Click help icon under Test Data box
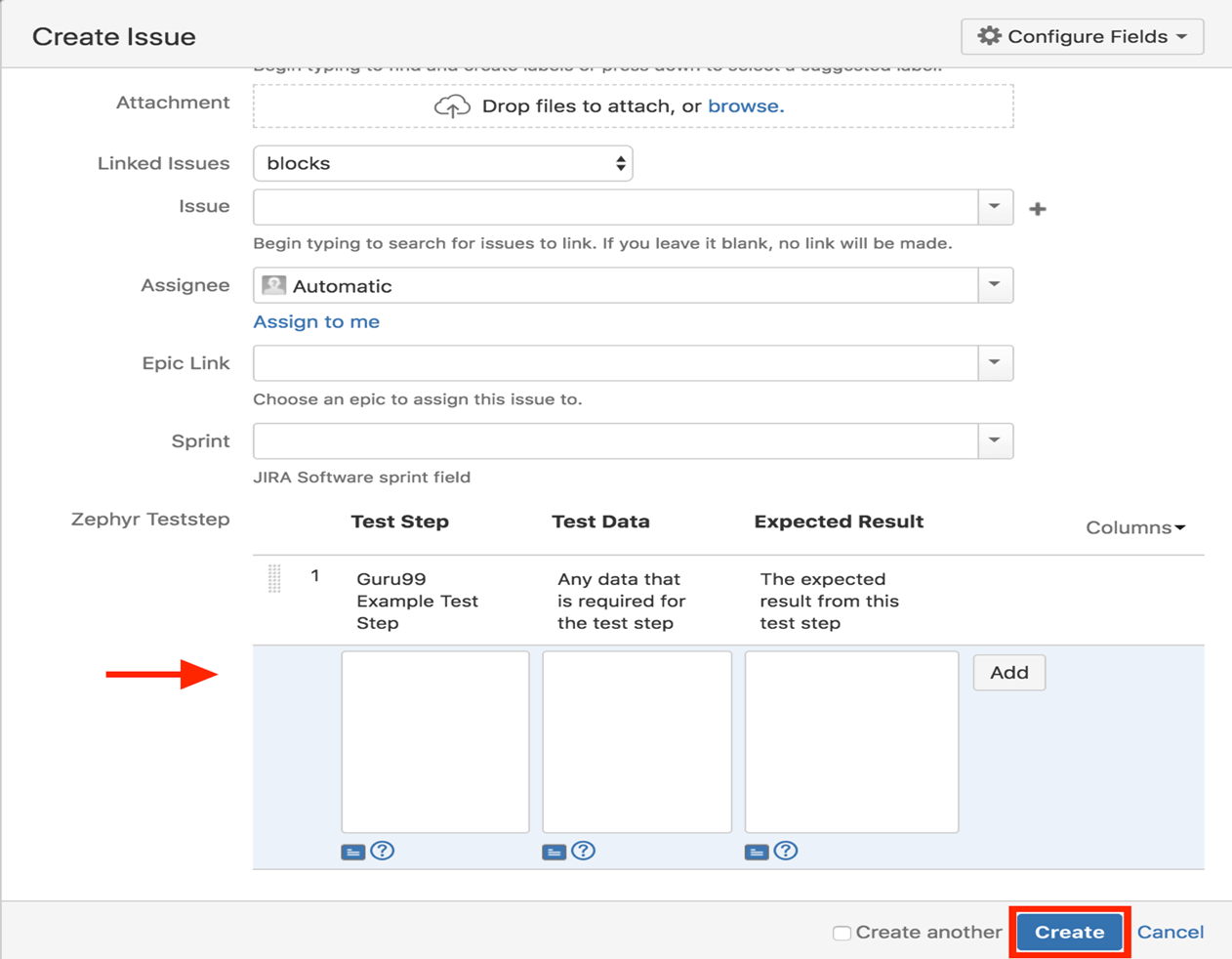The image size is (1232, 959). coord(583,851)
